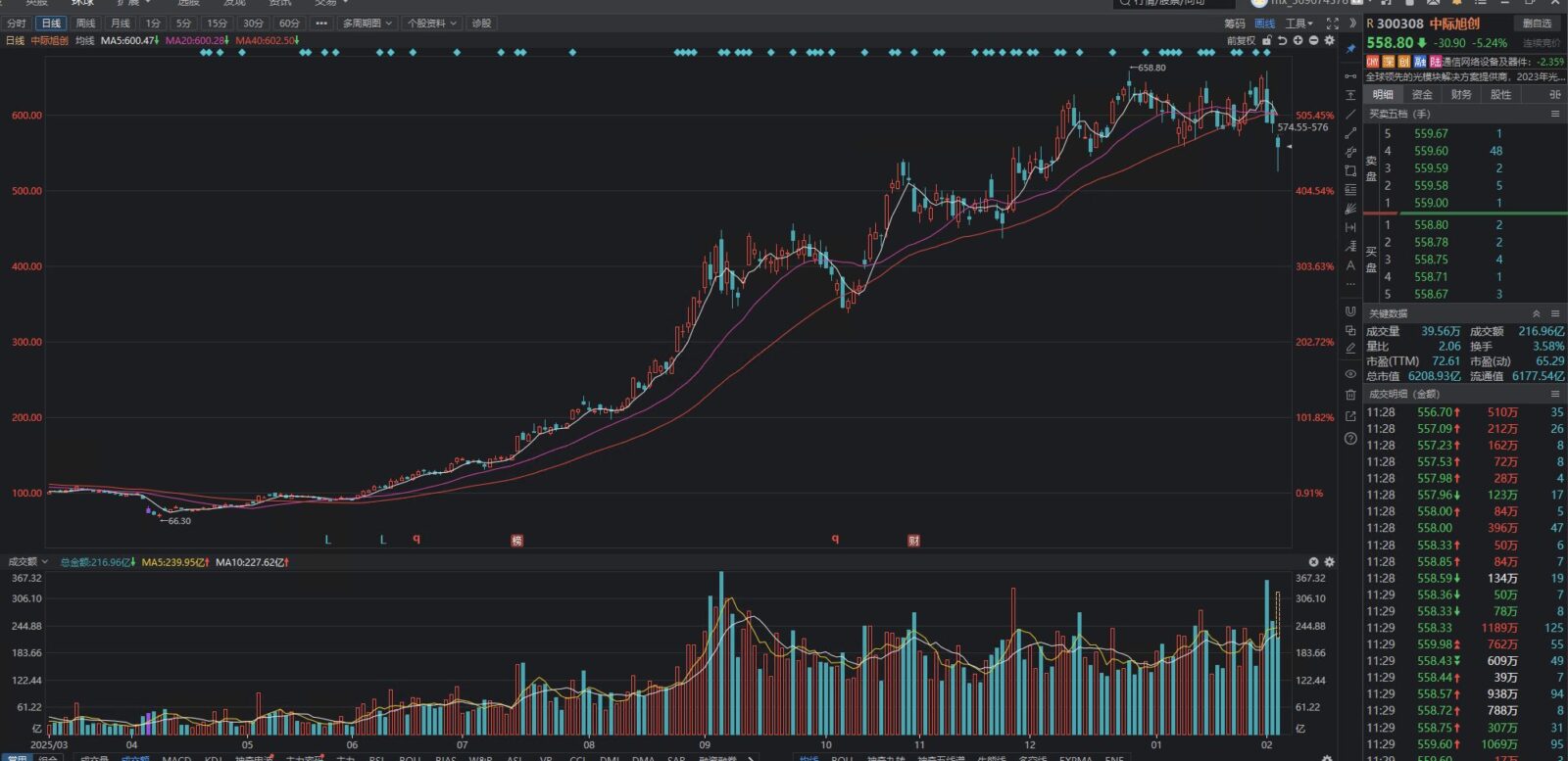Switch to the 资金 tab
This screenshot has height=761, width=1568.
tap(1422, 95)
